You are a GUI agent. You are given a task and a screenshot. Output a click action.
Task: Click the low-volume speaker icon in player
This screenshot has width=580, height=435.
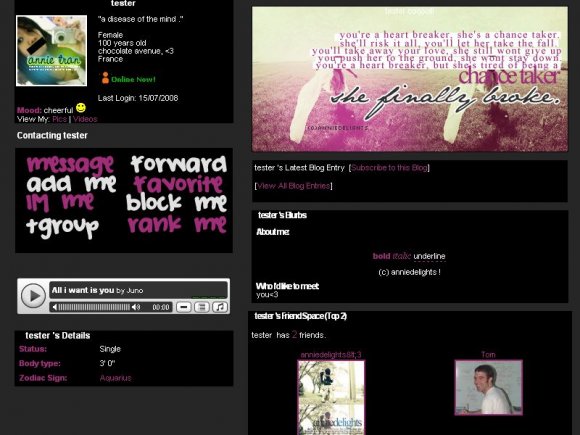tap(55, 307)
